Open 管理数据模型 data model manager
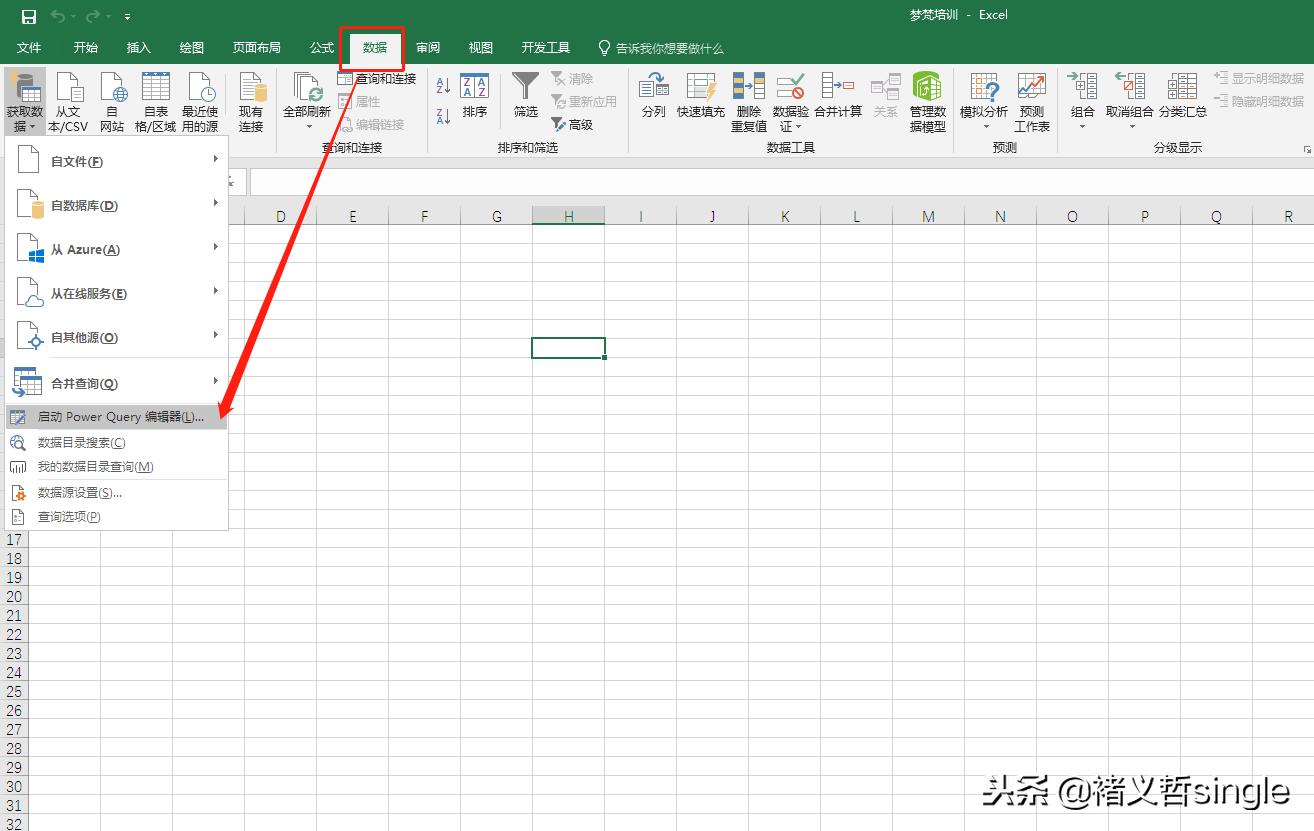1314x831 pixels. [926, 98]
